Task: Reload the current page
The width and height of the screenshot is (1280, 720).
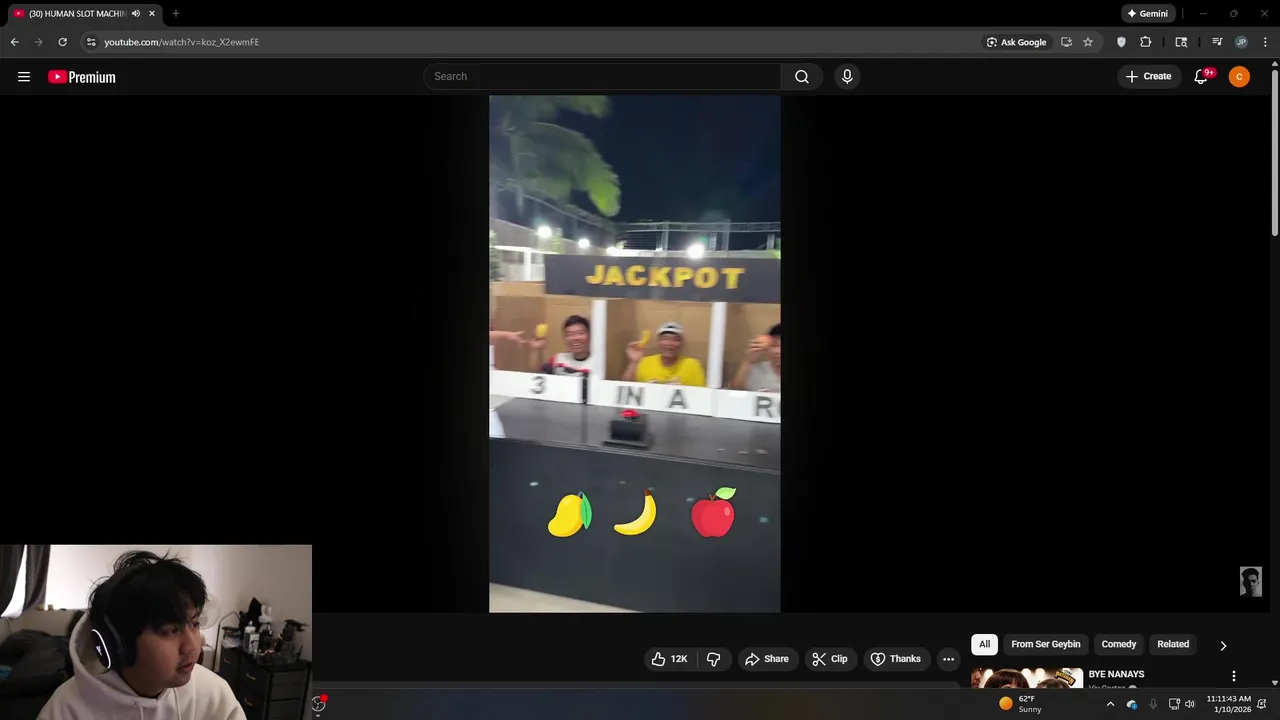Action: (62, 42)
